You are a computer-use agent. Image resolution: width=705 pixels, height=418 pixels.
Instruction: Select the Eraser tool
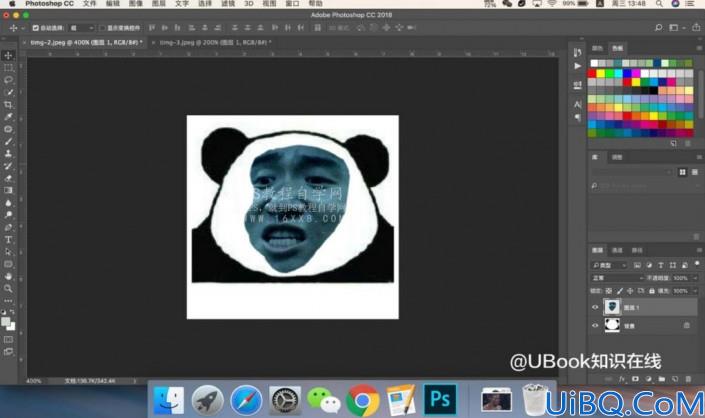(x=8, y=178)
